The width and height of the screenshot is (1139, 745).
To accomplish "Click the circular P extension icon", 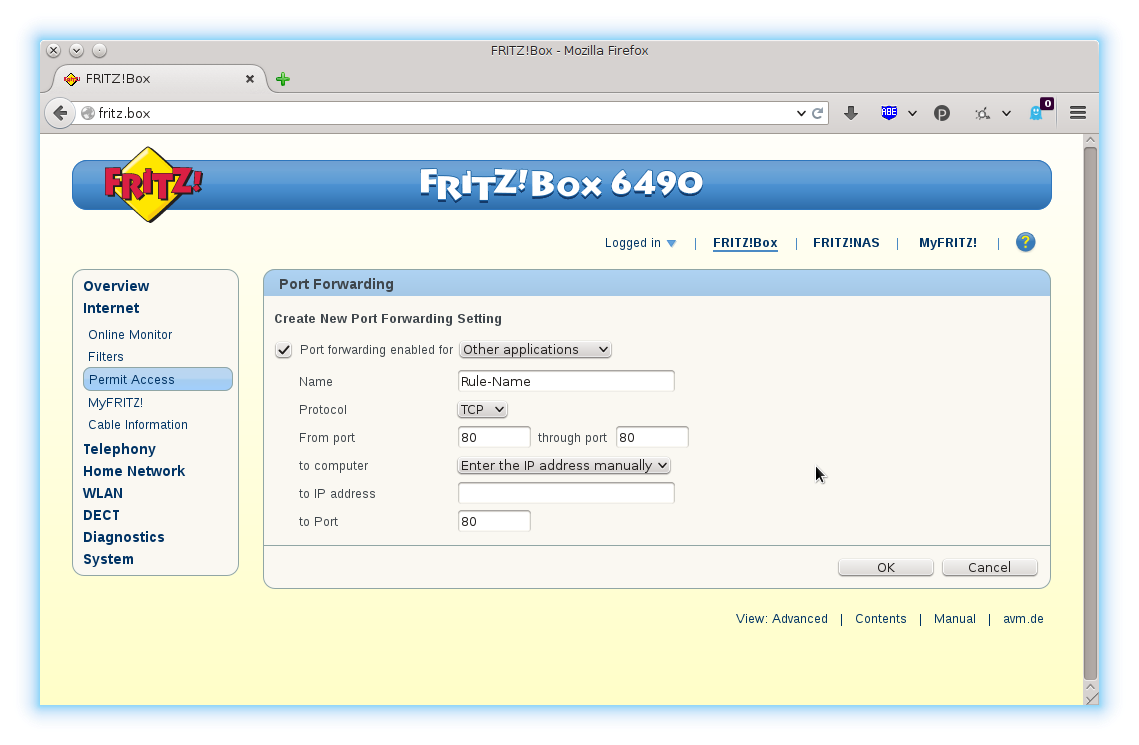I will [x=941, y=112].
